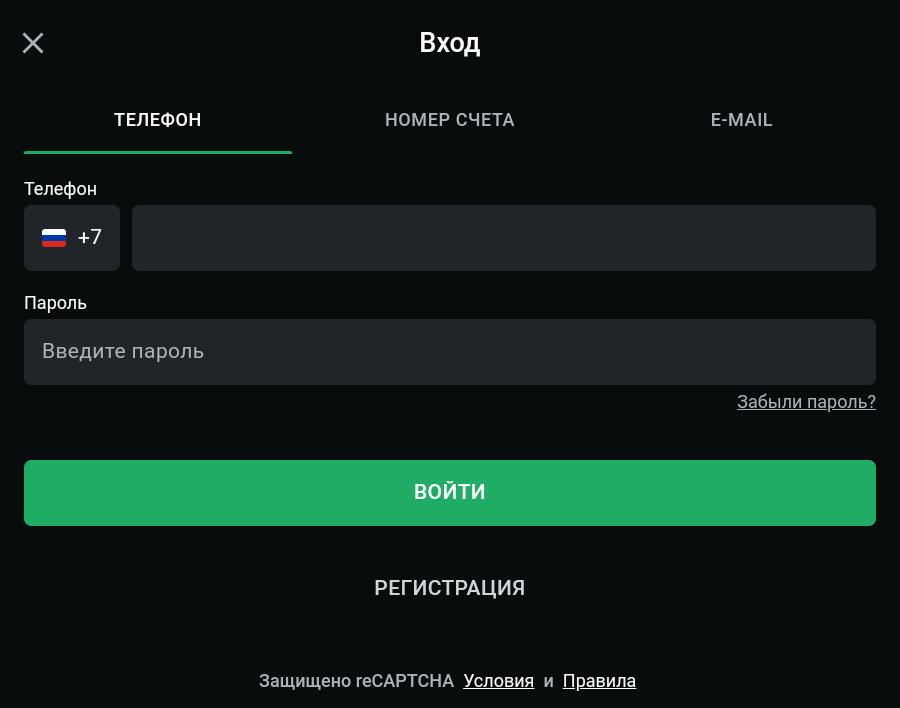Click the Вход dialog heading
The height and width of the screenshot is (708, 900).
450,43
